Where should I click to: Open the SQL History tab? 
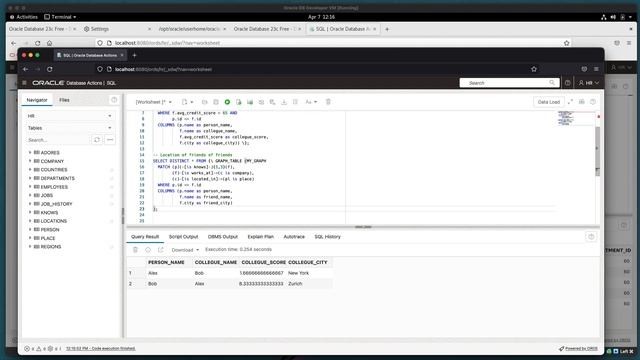327,237
